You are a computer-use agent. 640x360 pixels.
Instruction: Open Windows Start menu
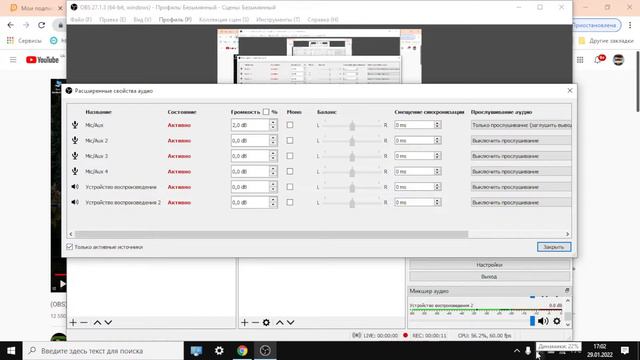[x=11, y=351]
